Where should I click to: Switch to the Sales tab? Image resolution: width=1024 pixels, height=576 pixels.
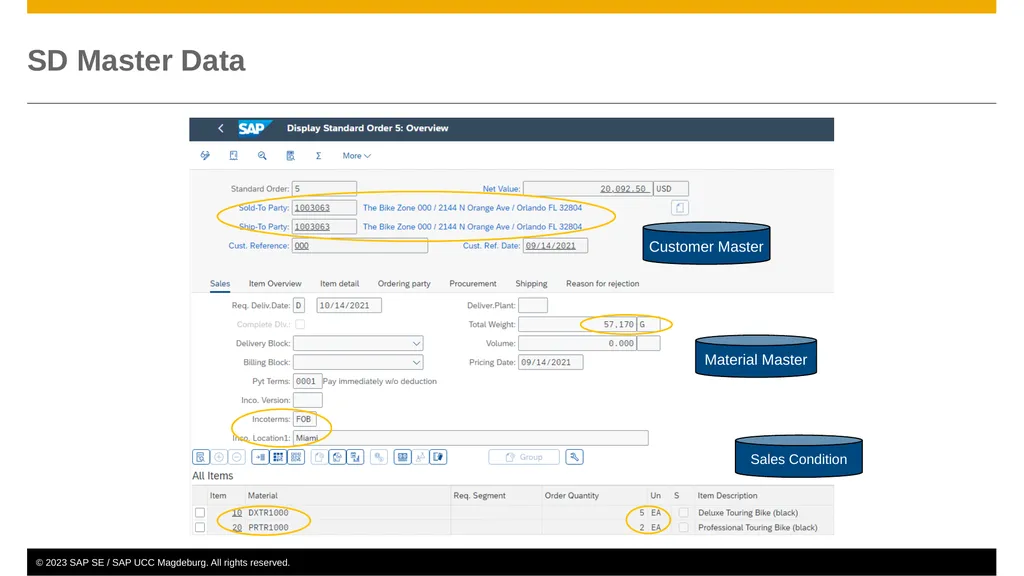219,283
